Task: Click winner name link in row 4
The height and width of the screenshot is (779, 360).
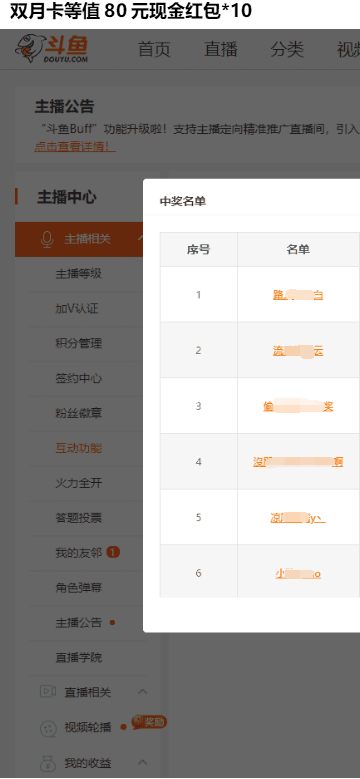Action: click(x=298, y=462)
